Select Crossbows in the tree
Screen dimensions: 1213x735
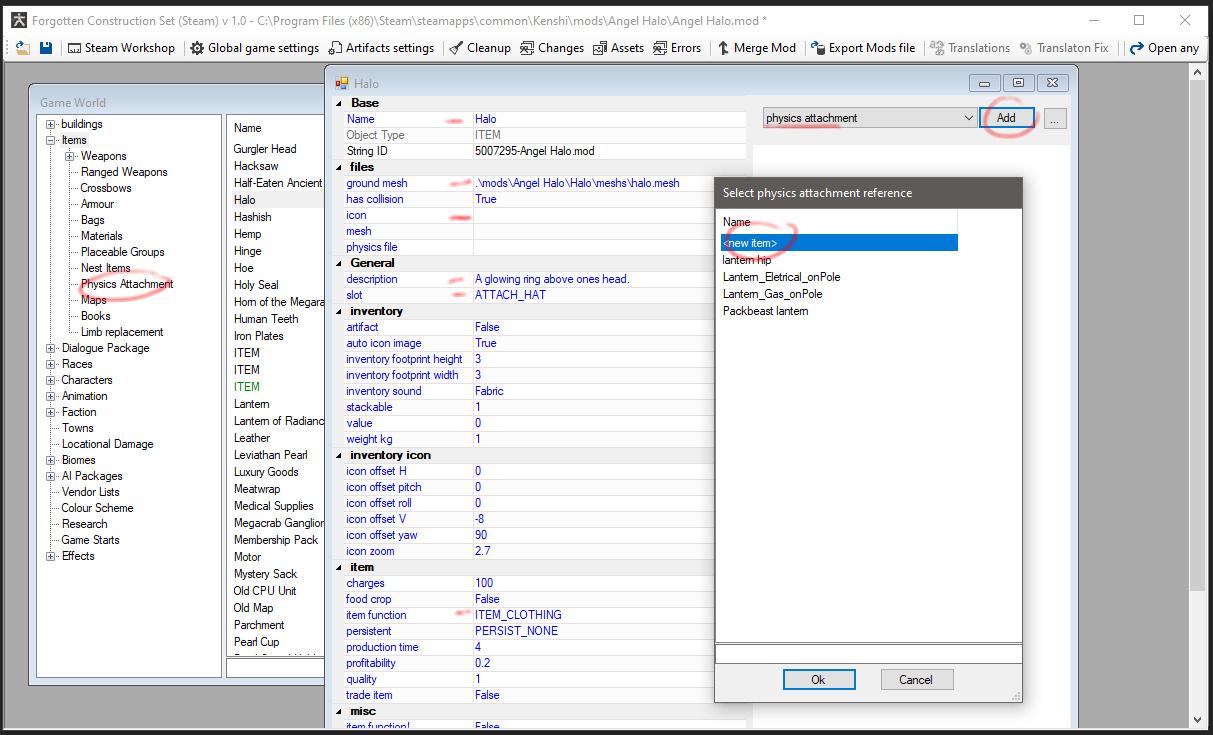pos(106,188)
